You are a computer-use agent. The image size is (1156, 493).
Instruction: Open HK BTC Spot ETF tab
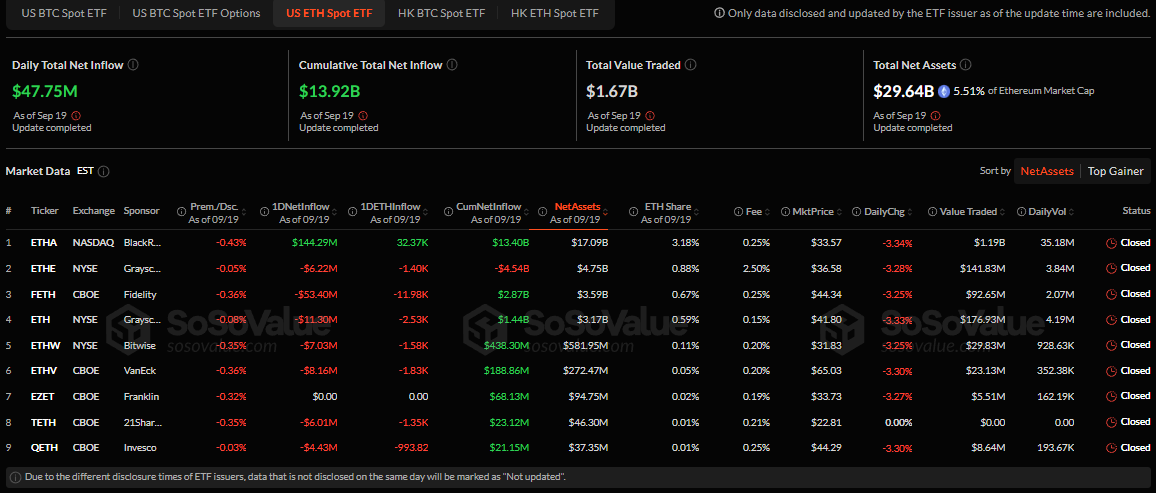[x=442, y=13]
